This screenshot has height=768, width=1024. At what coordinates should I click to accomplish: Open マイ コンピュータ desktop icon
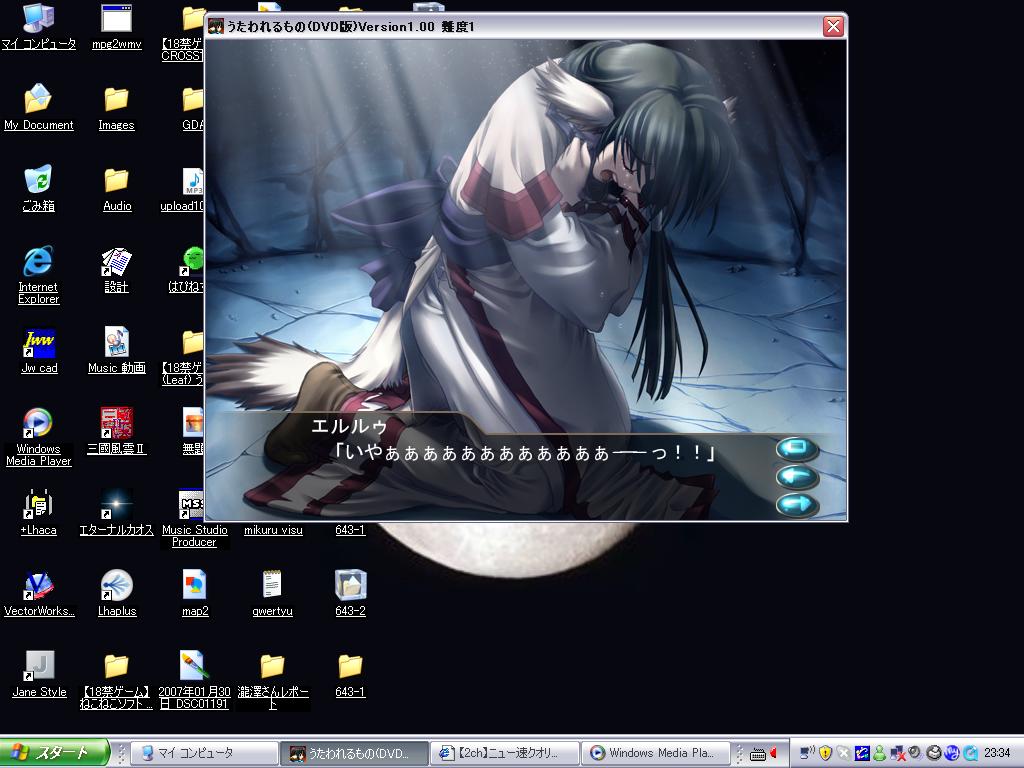[39, 26]
